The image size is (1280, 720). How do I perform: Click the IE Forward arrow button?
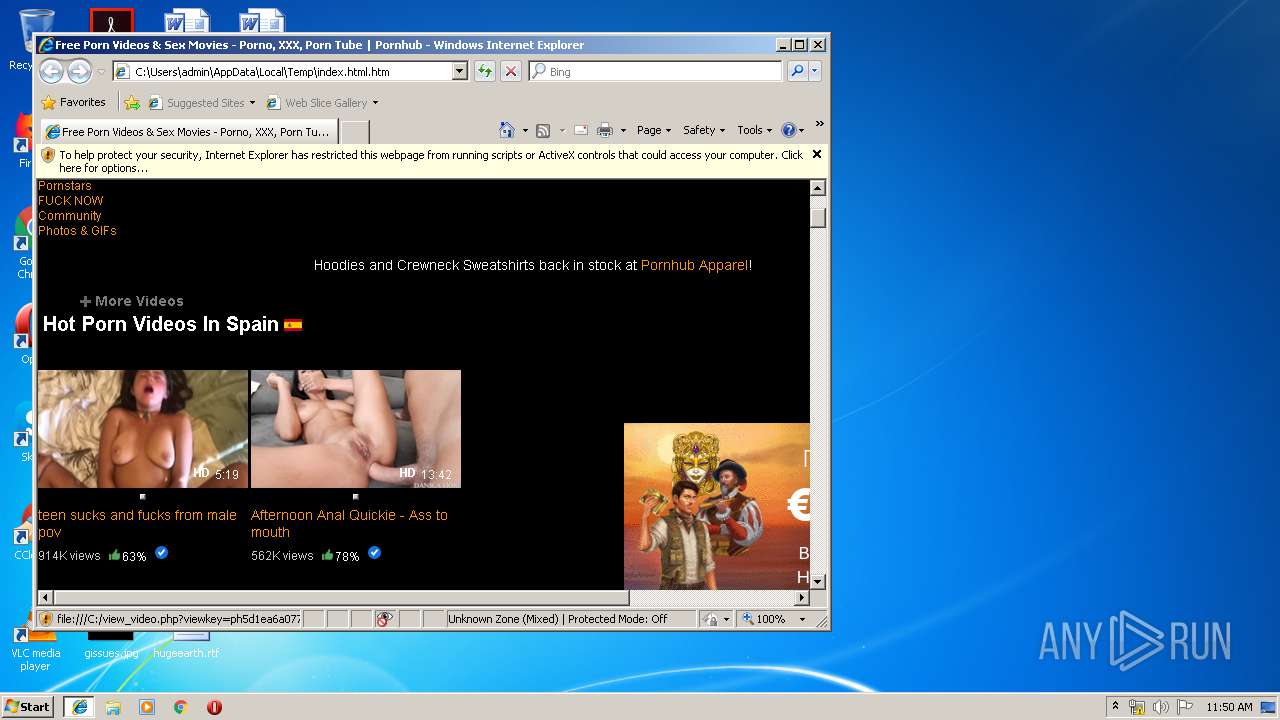click(x=79, y=71)
